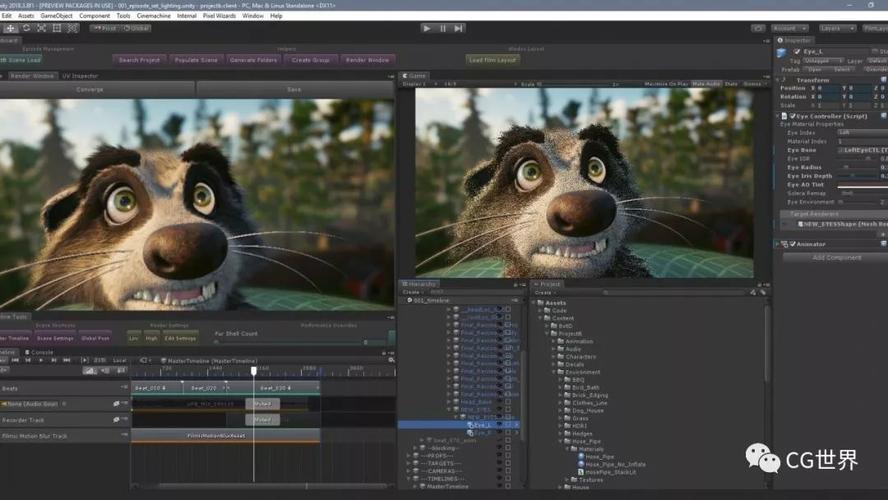Open the Cinemachine menu
Image resolution: width=888 pixels, height=500 pixels.
[x=153, y=16]
